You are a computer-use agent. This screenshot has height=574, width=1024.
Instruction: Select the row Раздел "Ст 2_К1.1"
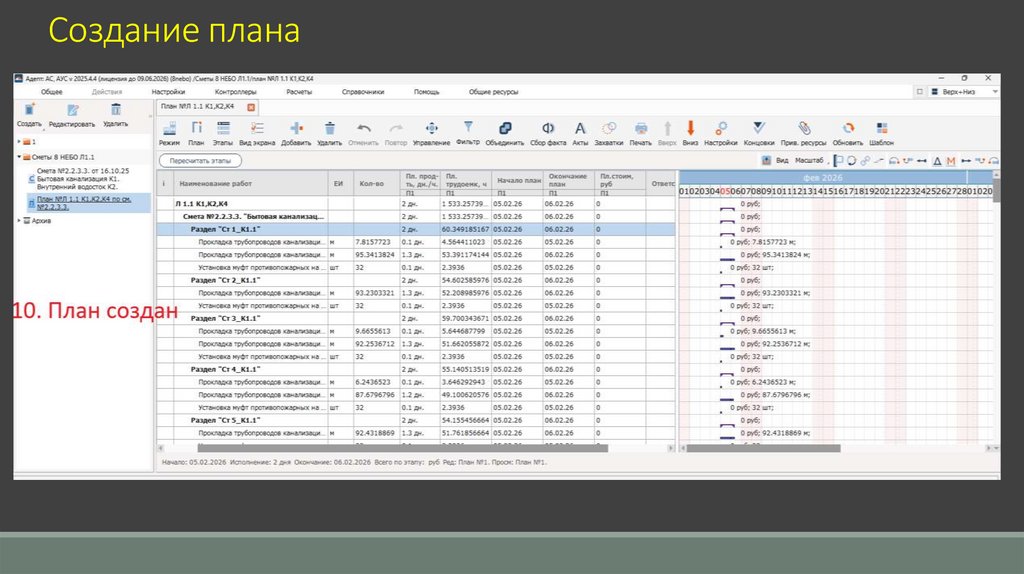pyautogui.click(x=416, y=280)
